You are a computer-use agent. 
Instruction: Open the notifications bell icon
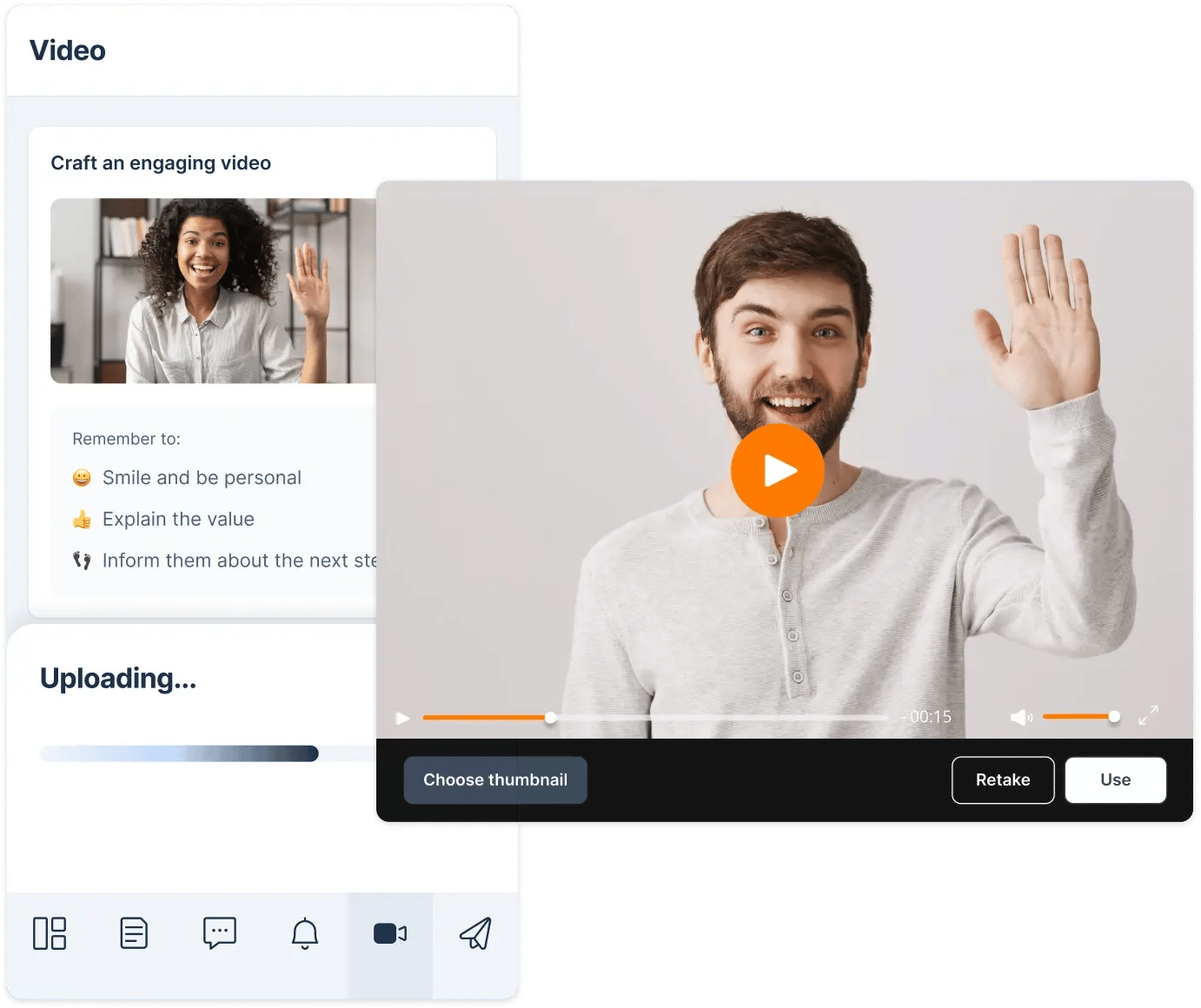point(305,933)
